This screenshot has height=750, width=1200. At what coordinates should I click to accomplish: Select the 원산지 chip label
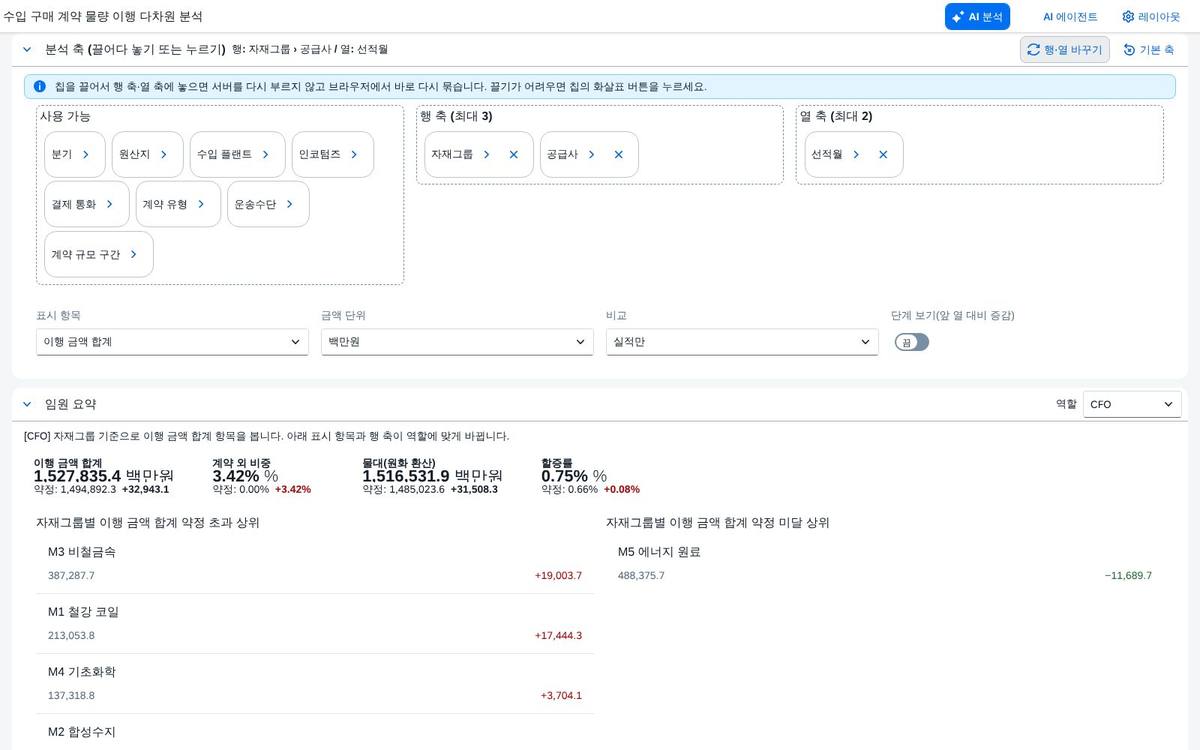tap(134, 155)
